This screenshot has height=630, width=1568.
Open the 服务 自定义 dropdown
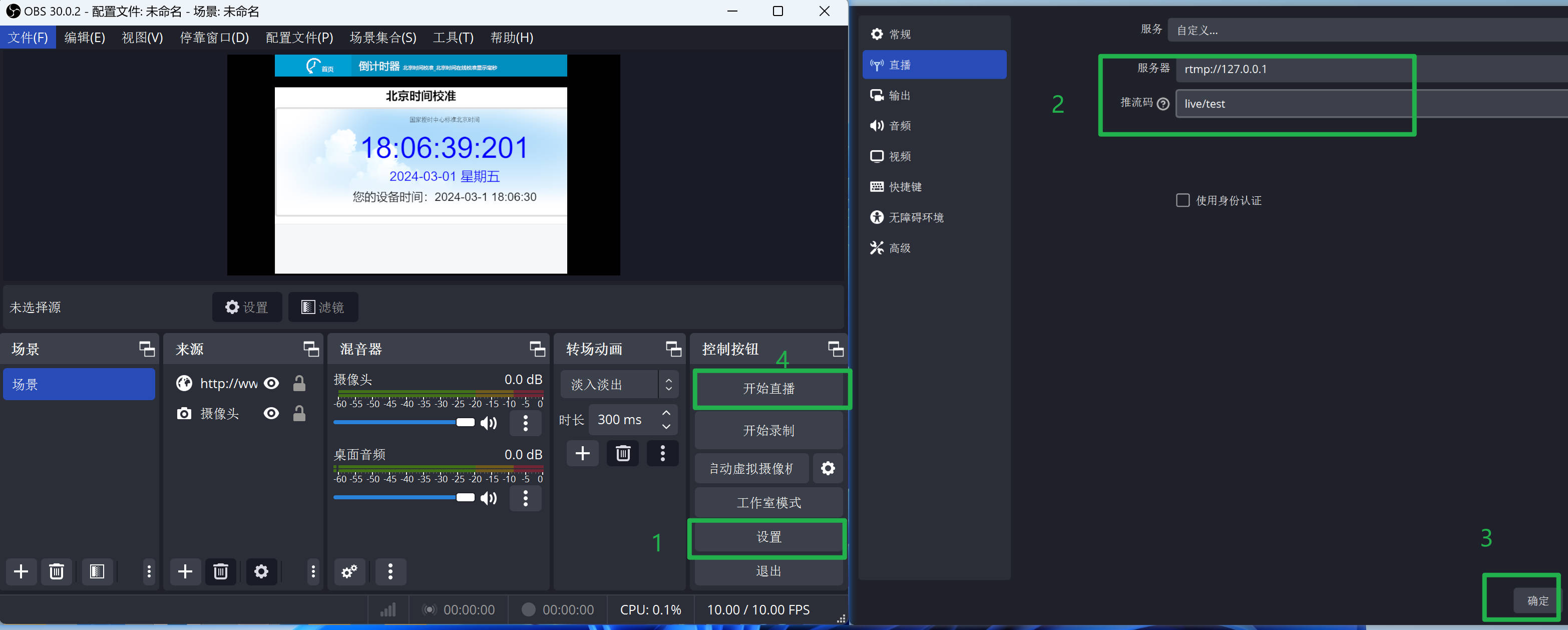(1367, 30)
